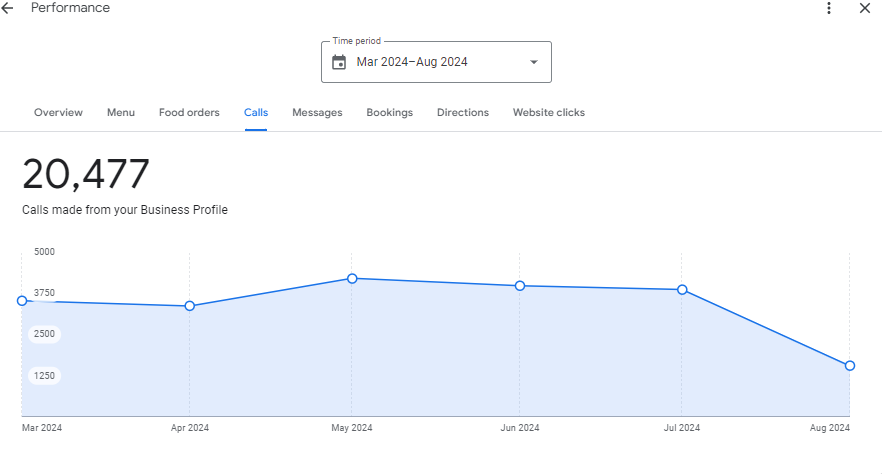This screenshot has width=882, height=474.
Task: Close the Performance panel with X
Action: click(865, 8)
